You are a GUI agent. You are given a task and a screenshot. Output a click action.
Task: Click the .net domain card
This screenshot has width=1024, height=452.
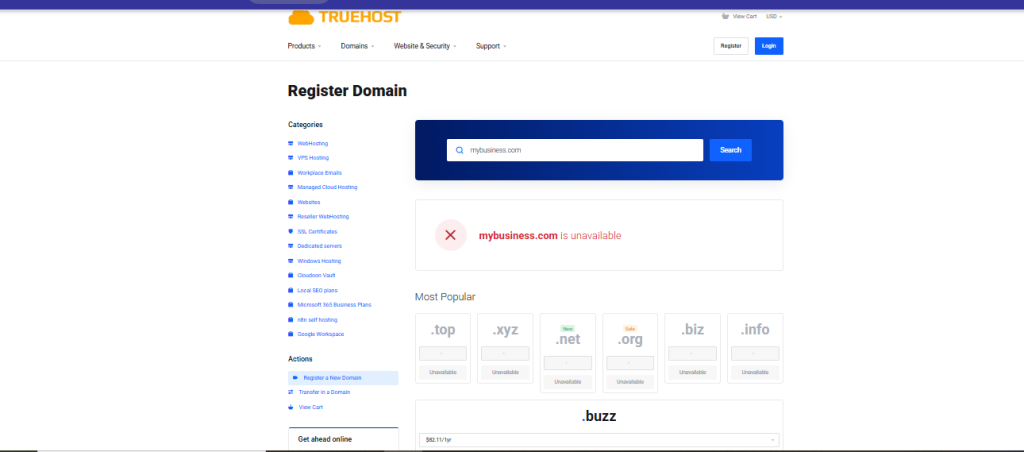pos(568,353)
